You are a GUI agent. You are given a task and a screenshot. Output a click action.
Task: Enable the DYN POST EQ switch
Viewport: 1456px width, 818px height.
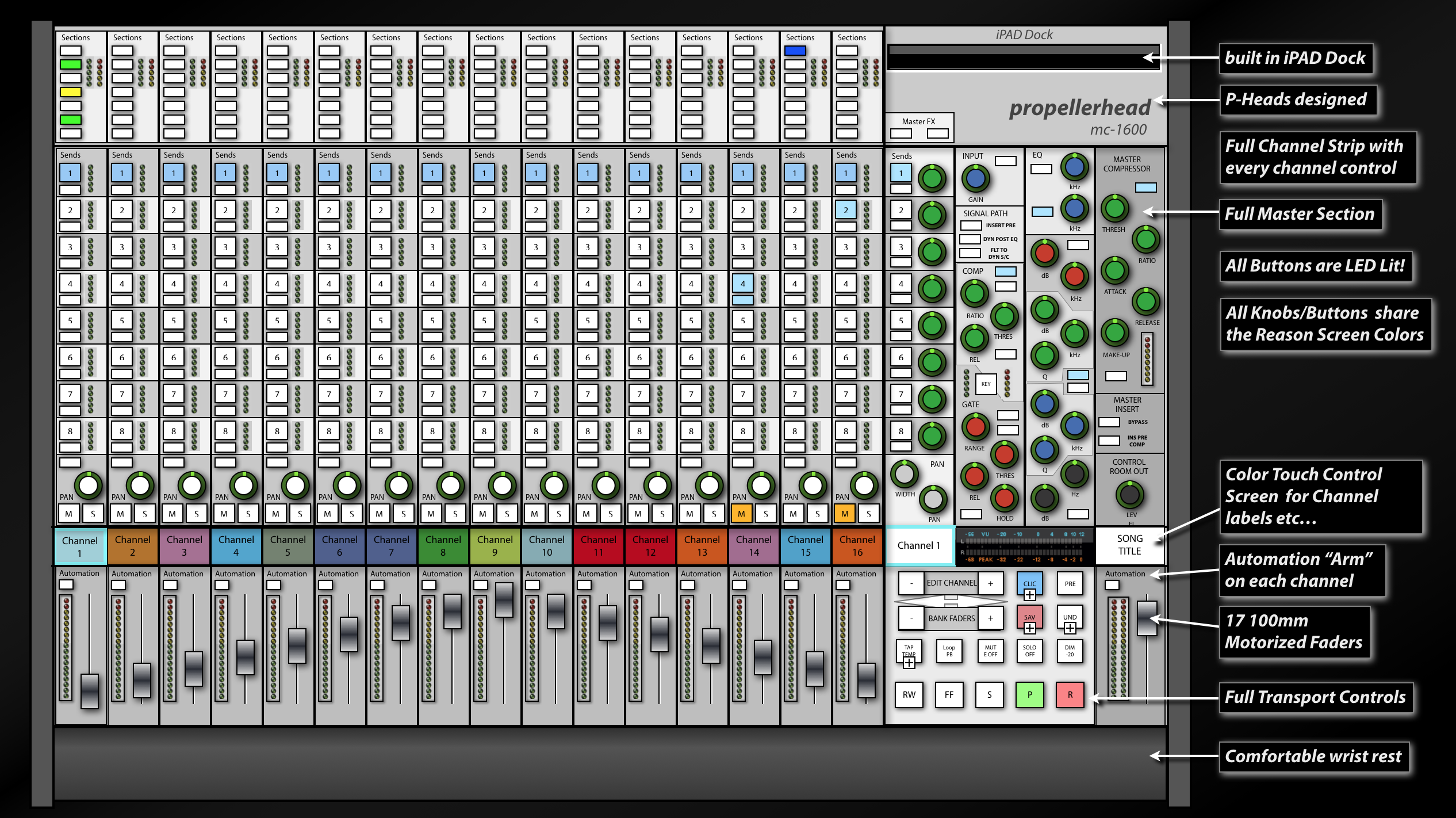tap(970, 239)
